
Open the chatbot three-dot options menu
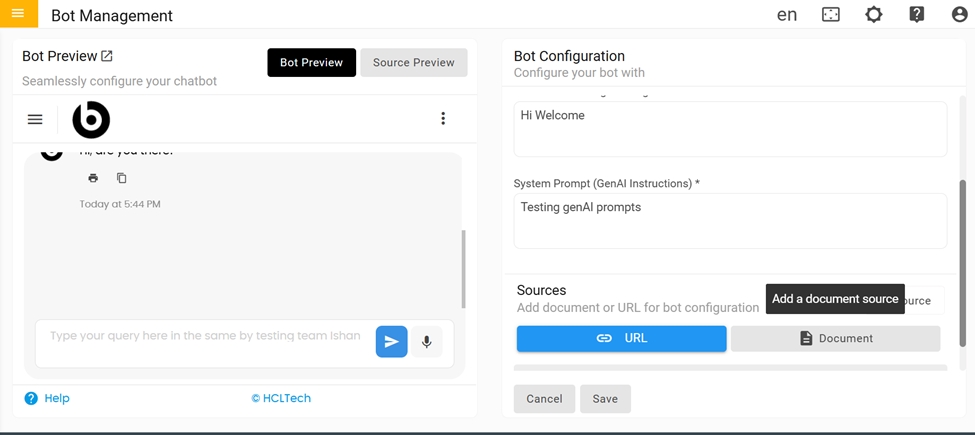443,119
